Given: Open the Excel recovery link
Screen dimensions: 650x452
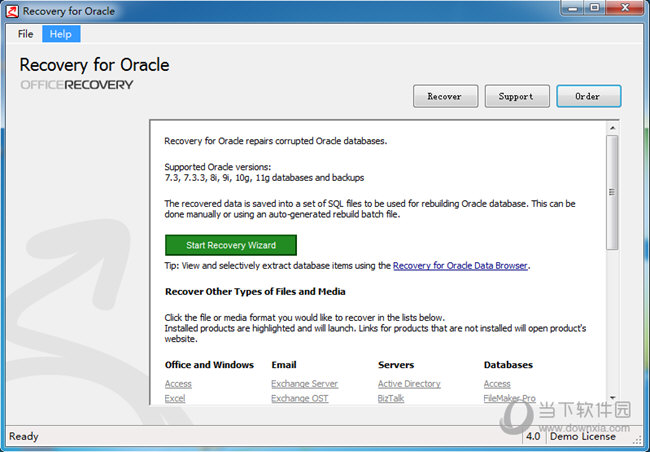Looking at the screenshot, I should click(175, 399).
